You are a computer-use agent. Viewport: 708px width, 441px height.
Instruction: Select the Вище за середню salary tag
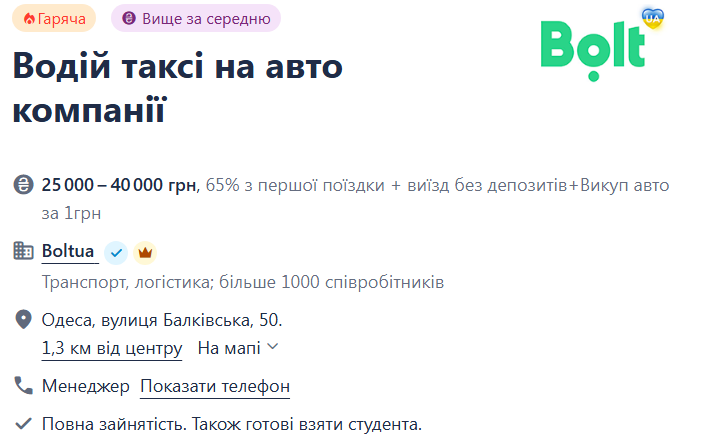pyautogui.click(x=196, y=19)
